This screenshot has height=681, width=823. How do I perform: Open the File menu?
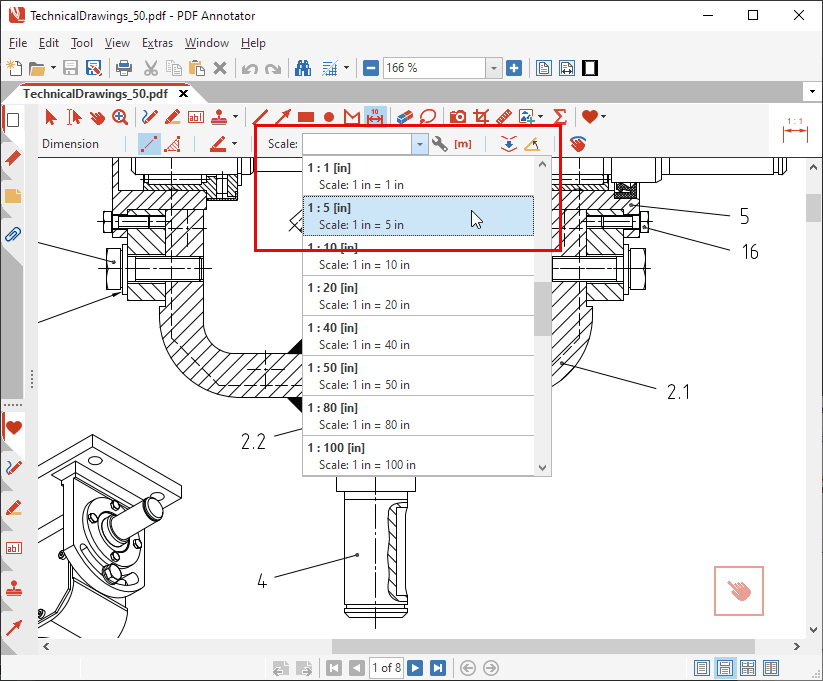click(18, 43)
